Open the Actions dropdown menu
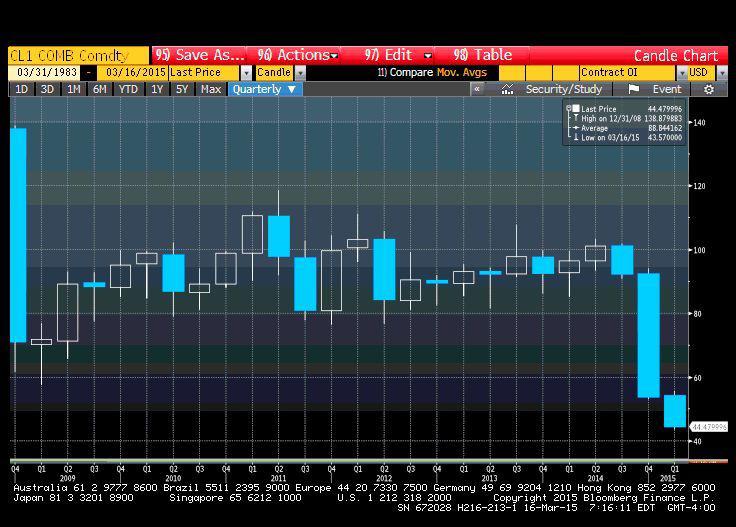The width and height of the screenshot is (736, 527). [297, 55]
